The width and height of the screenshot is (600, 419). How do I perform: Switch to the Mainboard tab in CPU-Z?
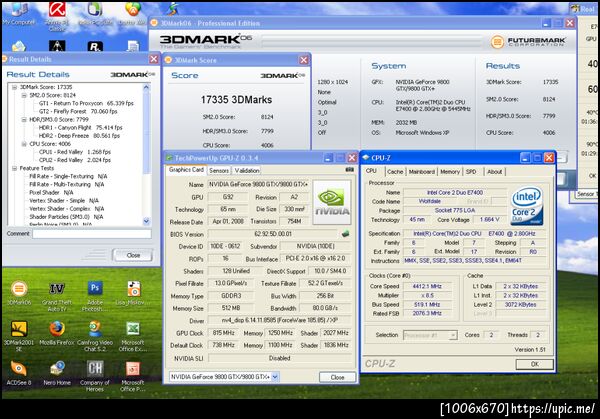pyautogui.click(x=421, y=171)
